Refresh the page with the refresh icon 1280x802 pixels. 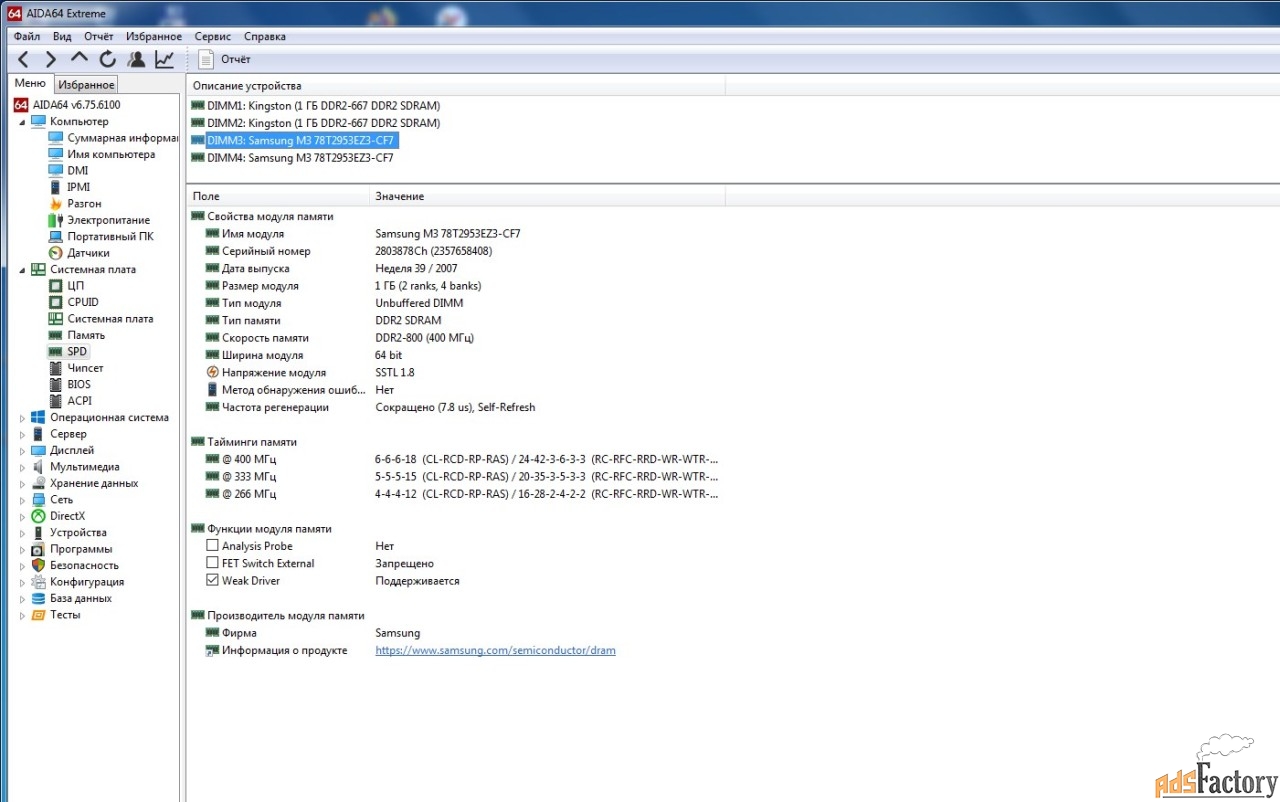[x=107, y=60]
